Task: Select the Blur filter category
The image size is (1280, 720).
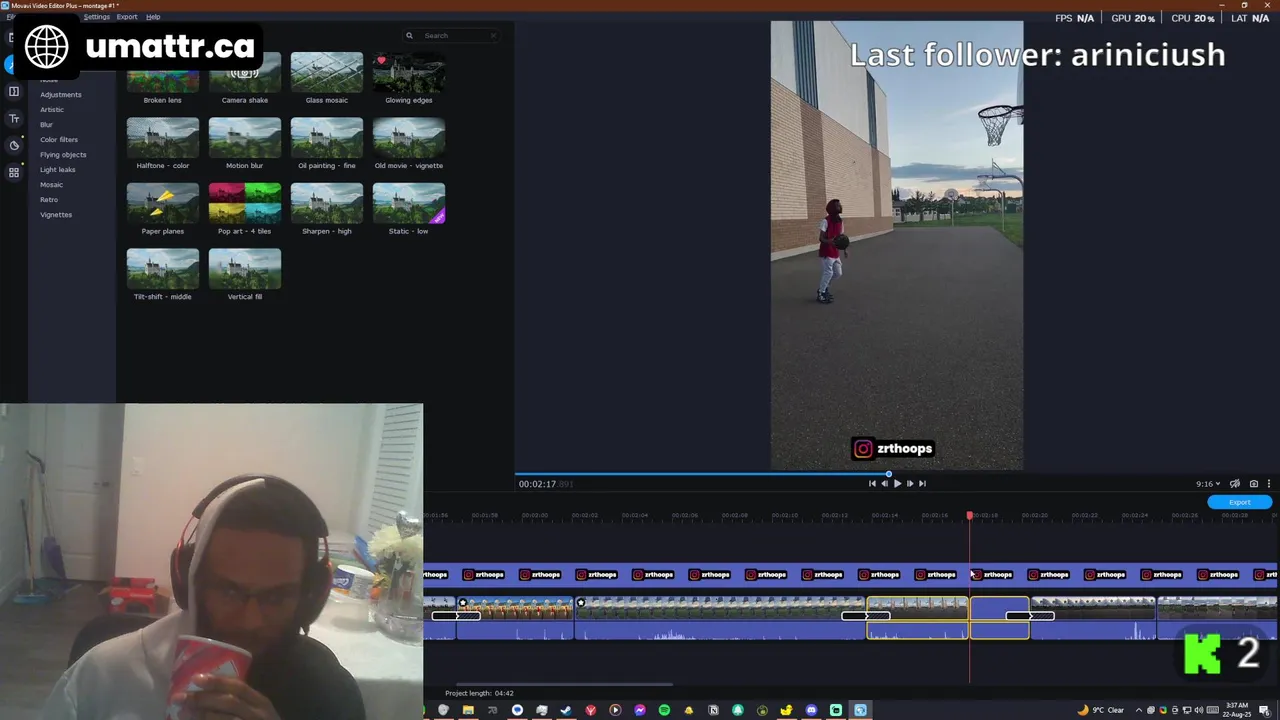Action: pyautogui.click(x=46, y=125)
